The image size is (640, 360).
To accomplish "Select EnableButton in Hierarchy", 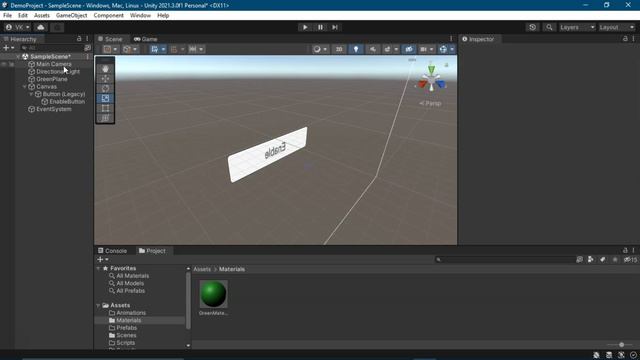I will 67,102.
